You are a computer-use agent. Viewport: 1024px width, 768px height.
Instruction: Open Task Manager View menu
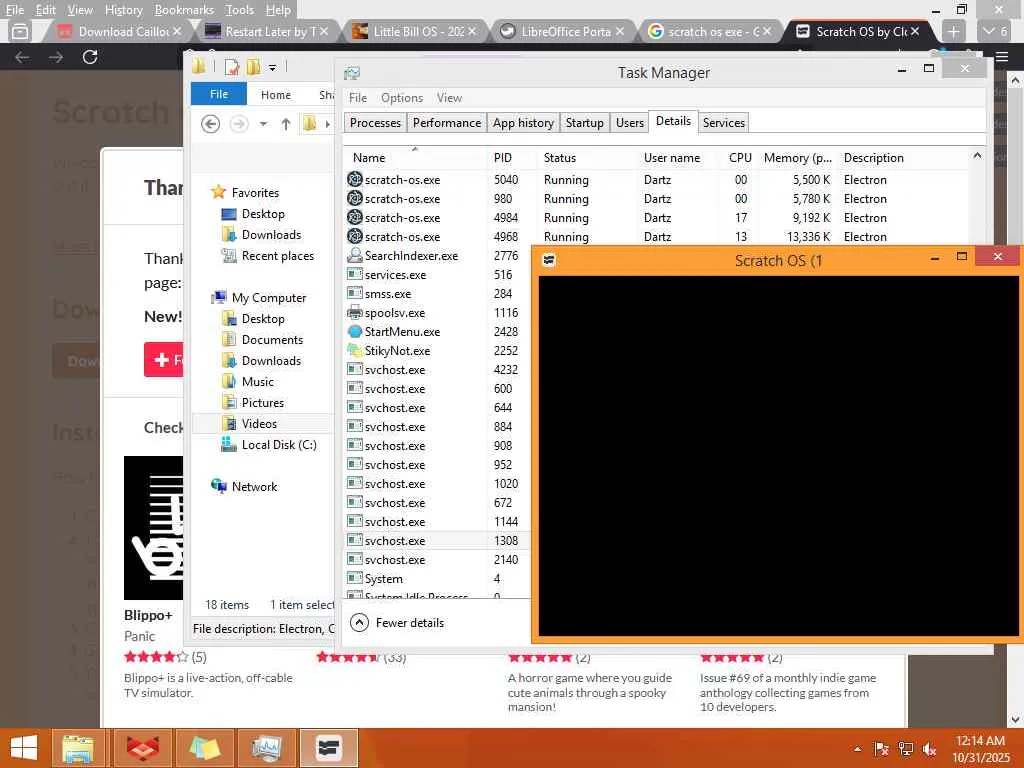tap(449, 98)
